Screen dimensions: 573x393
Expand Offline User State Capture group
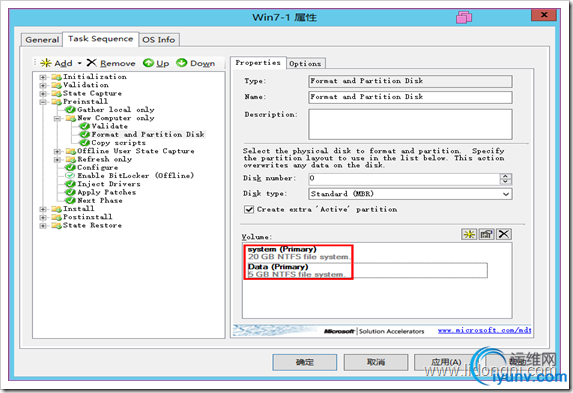pyautogui.click(x=57, y=151)
